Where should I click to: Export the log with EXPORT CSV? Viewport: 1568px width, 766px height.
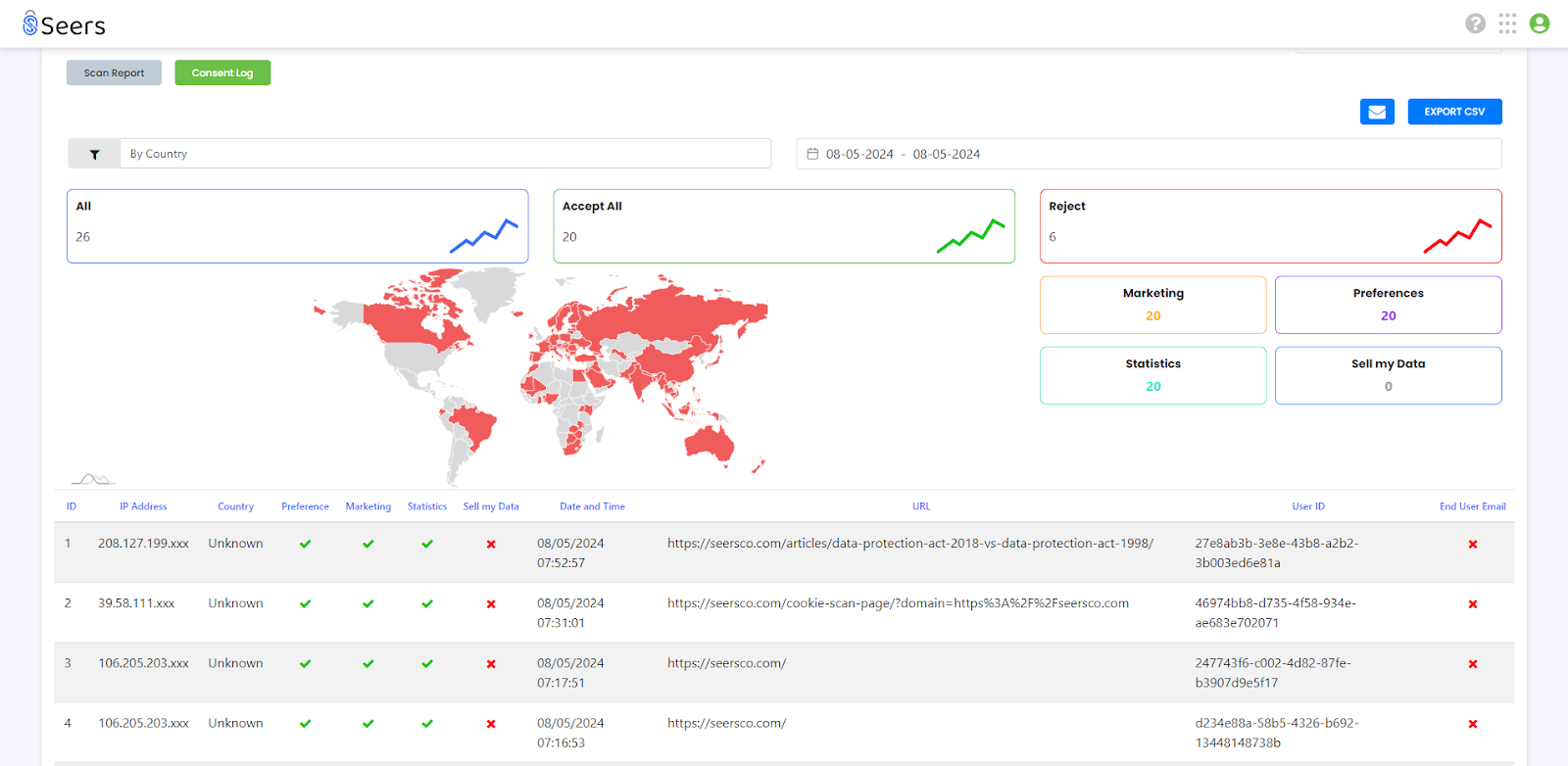[1454, 112]
